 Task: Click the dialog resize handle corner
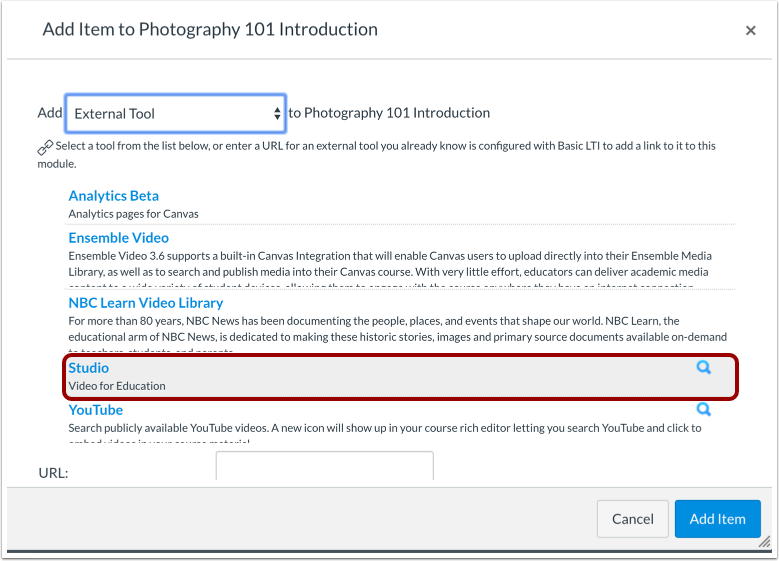pos(765,542)
